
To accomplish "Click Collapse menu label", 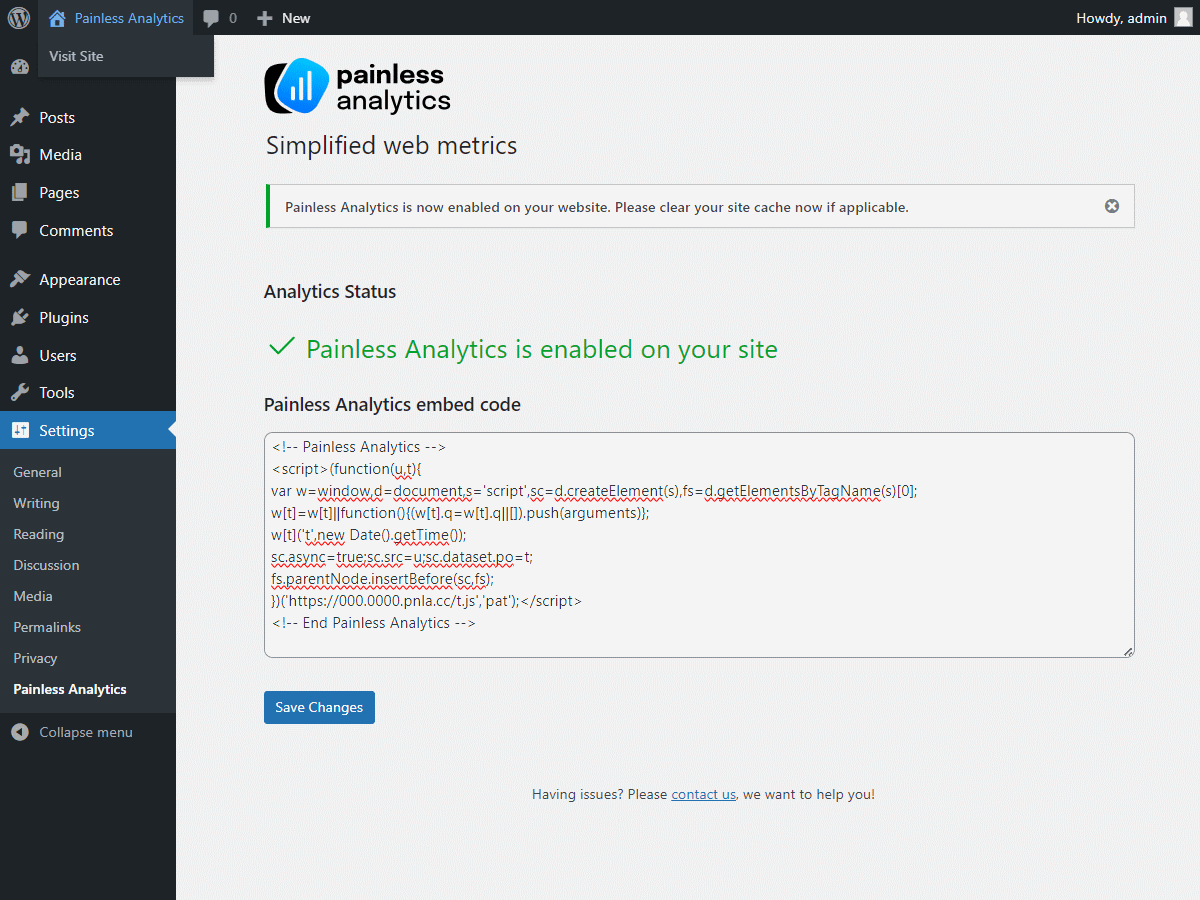I will click(x=86, y=732).
